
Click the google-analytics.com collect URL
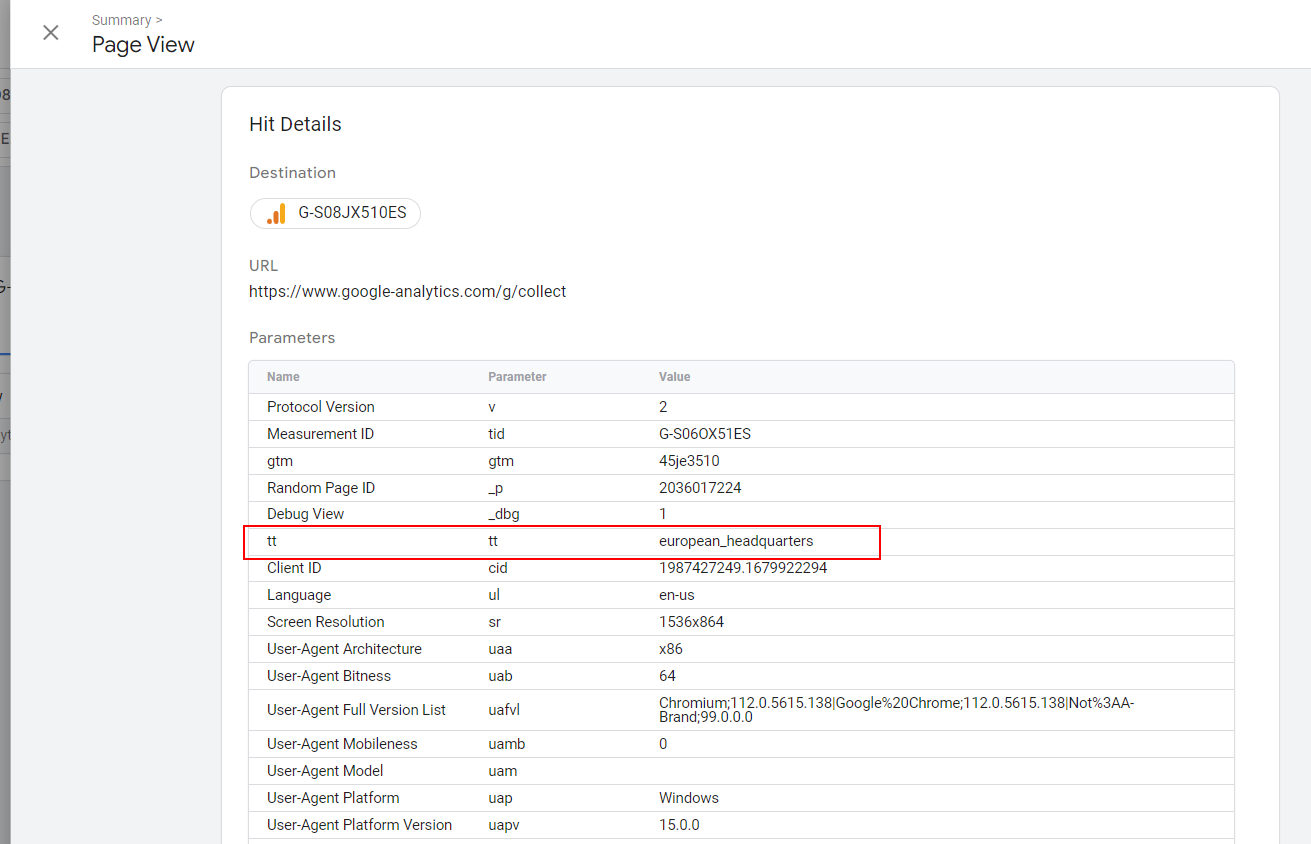click(407, 291)
